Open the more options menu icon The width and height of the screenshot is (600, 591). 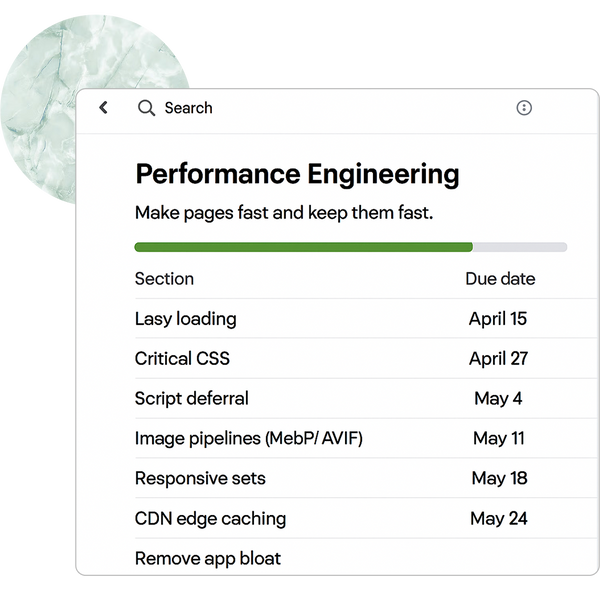click(524, 108)
